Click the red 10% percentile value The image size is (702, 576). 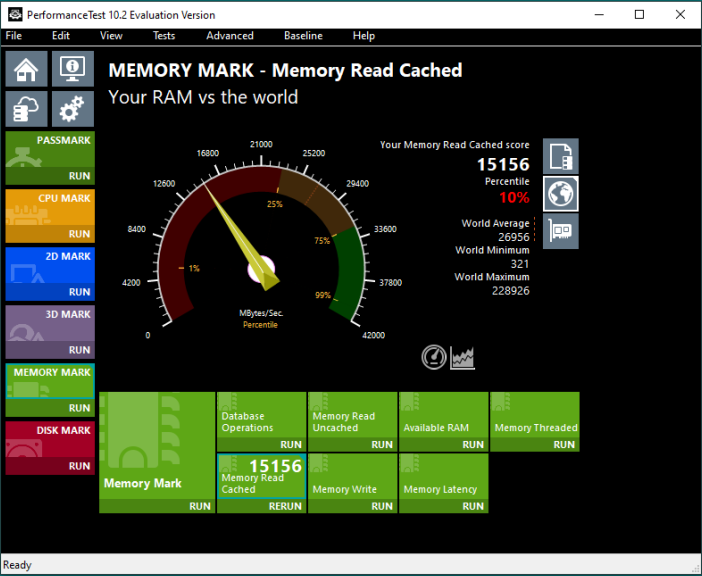(x=514, y=197)
